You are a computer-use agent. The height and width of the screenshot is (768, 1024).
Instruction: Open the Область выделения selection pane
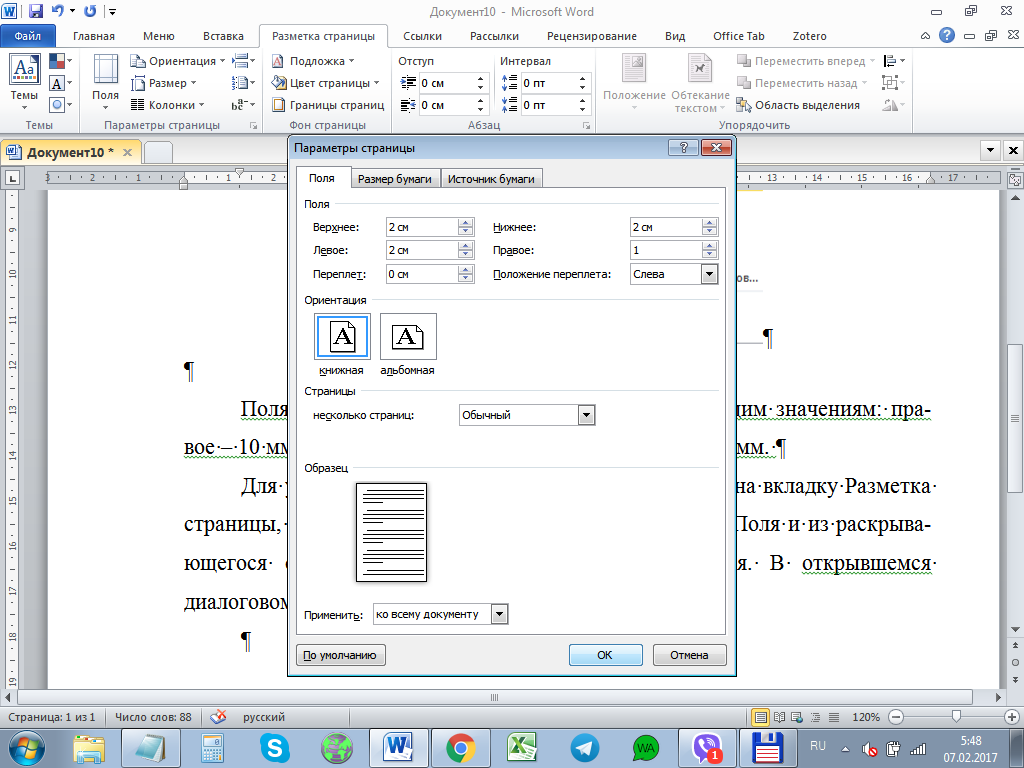(798, 104)
